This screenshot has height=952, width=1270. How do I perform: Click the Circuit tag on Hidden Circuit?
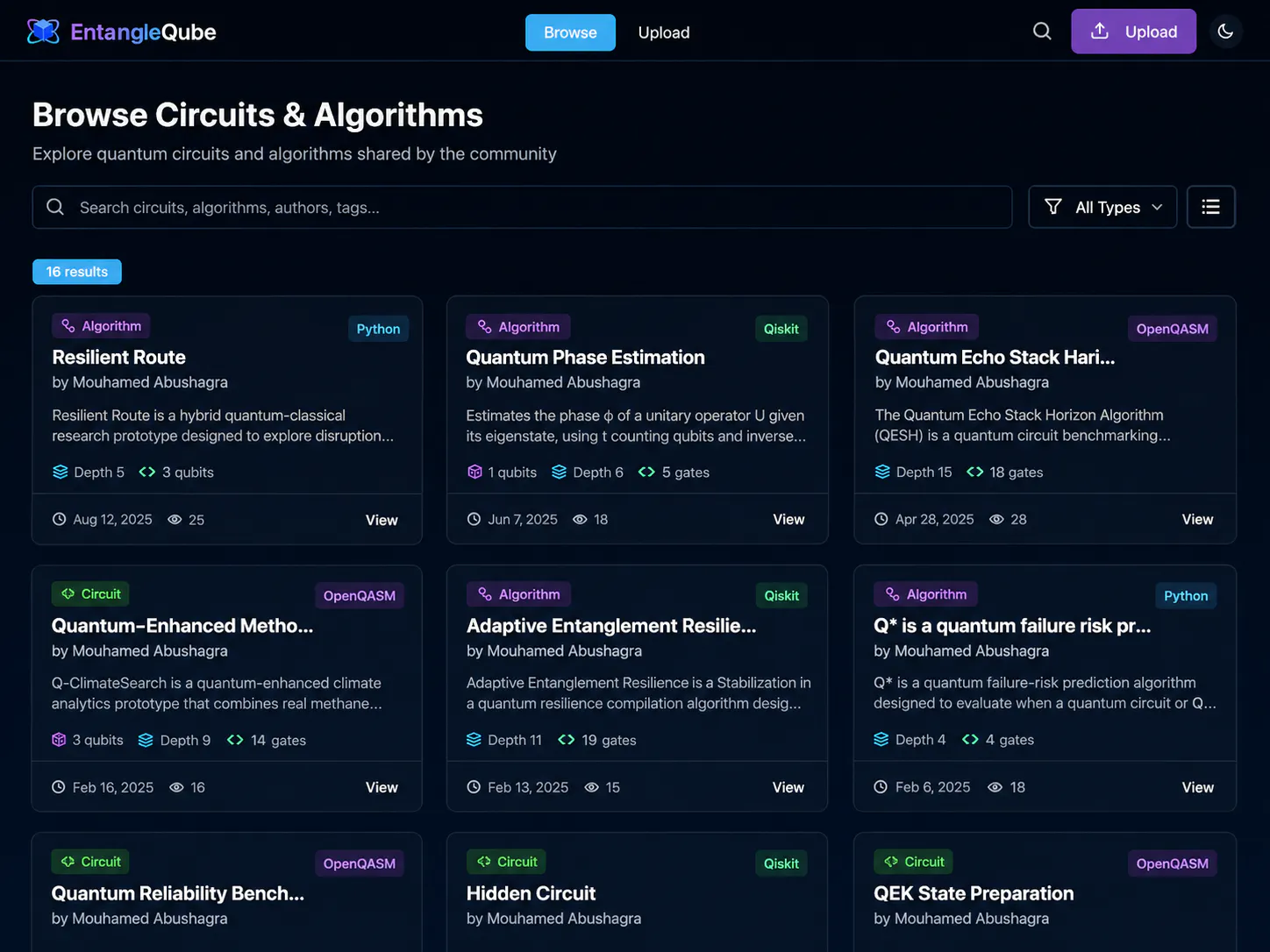pos(507,862)
